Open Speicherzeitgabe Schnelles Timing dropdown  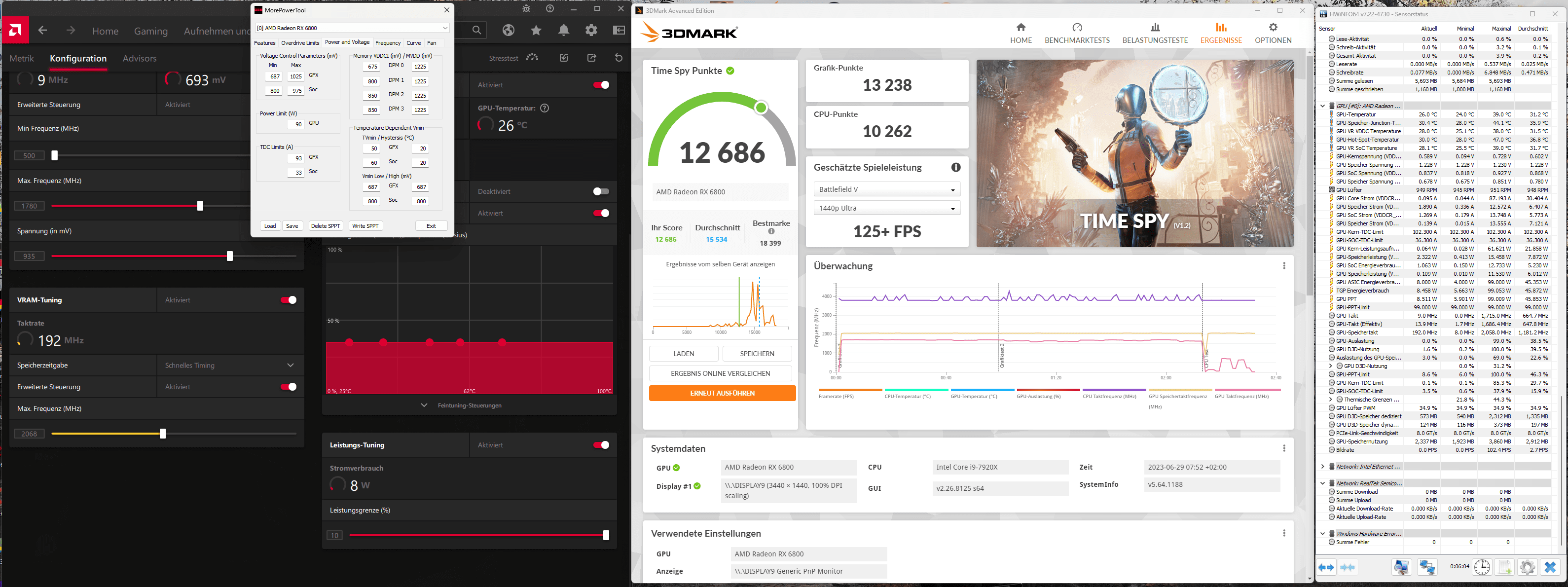pyautogui.click(x=230, y=366)
